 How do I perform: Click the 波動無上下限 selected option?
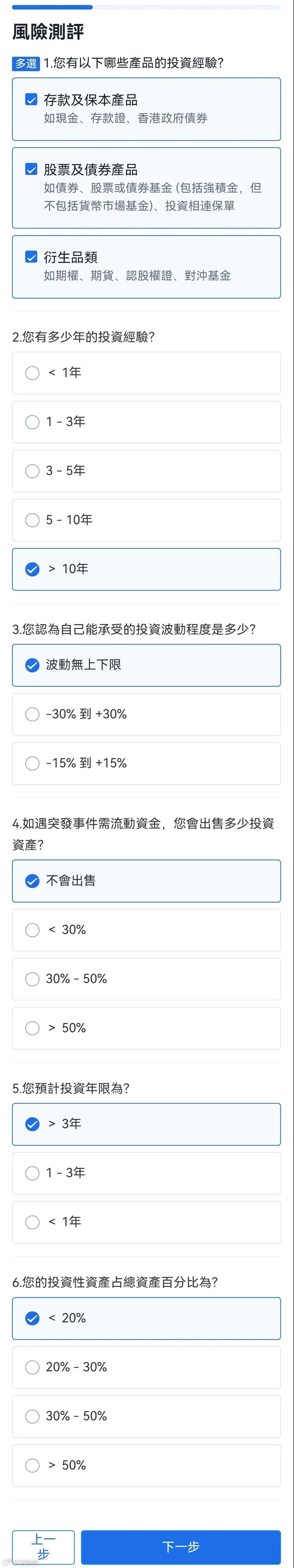(x=146, y=666)
